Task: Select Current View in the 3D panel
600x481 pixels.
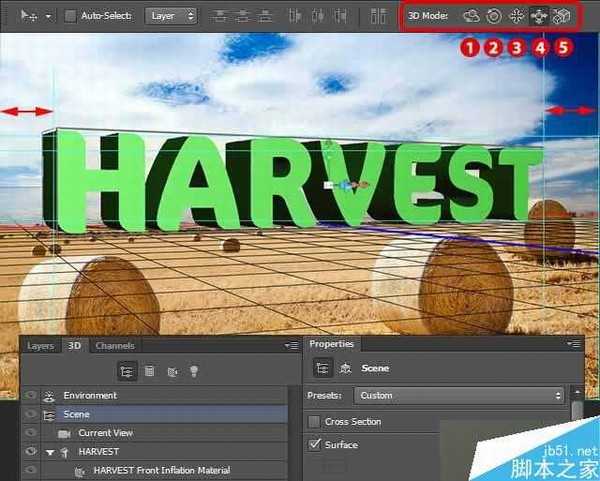Action: pyautogui.click(x=106, y=433)
